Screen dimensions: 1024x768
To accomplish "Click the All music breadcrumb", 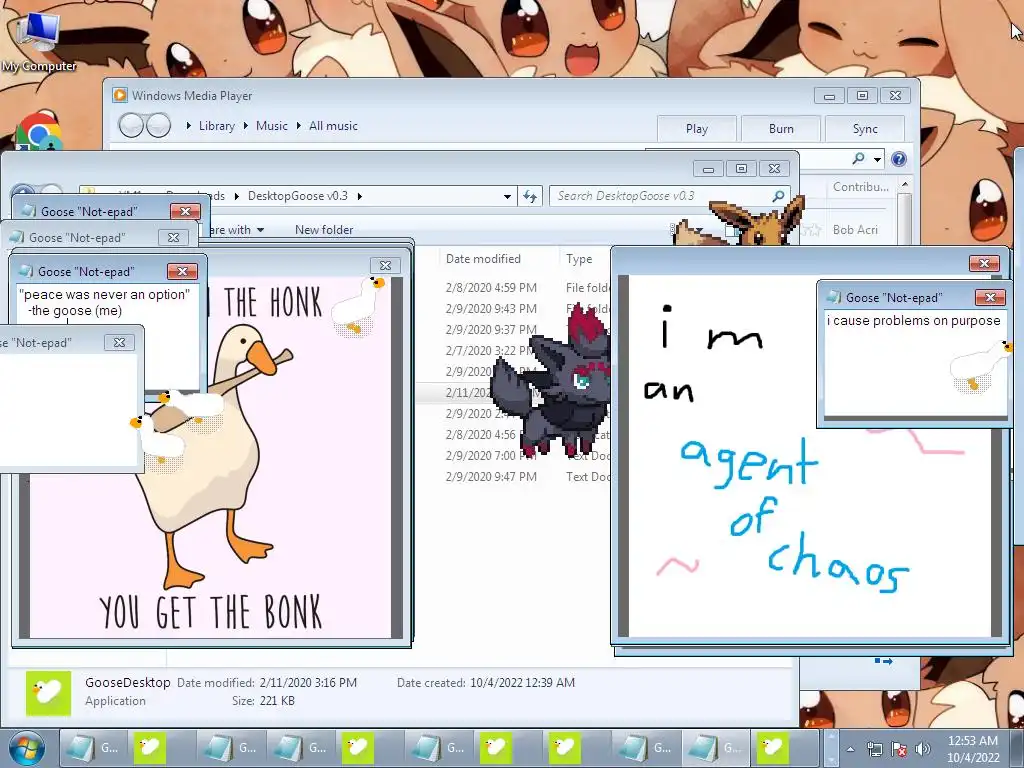I will point(333,126).
